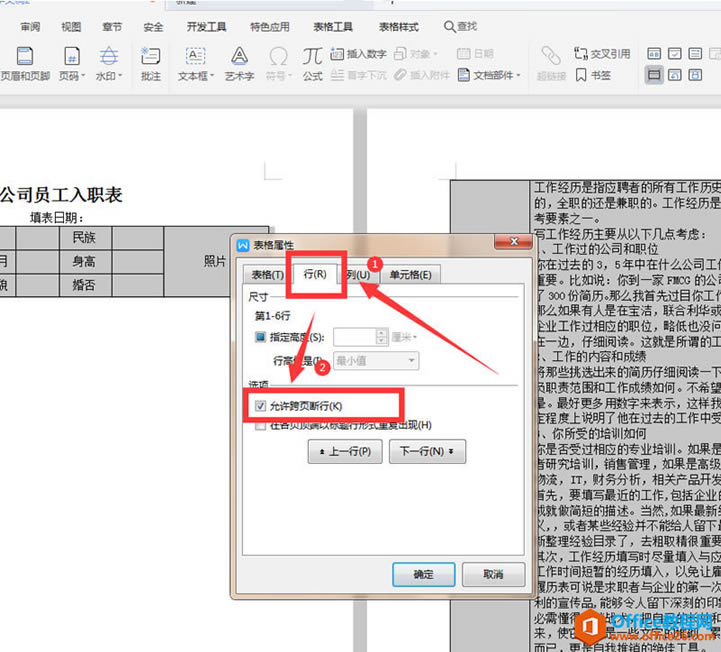Click 第1-6行 label in dialog
The image size is (721, 652).
coord(273,316)
